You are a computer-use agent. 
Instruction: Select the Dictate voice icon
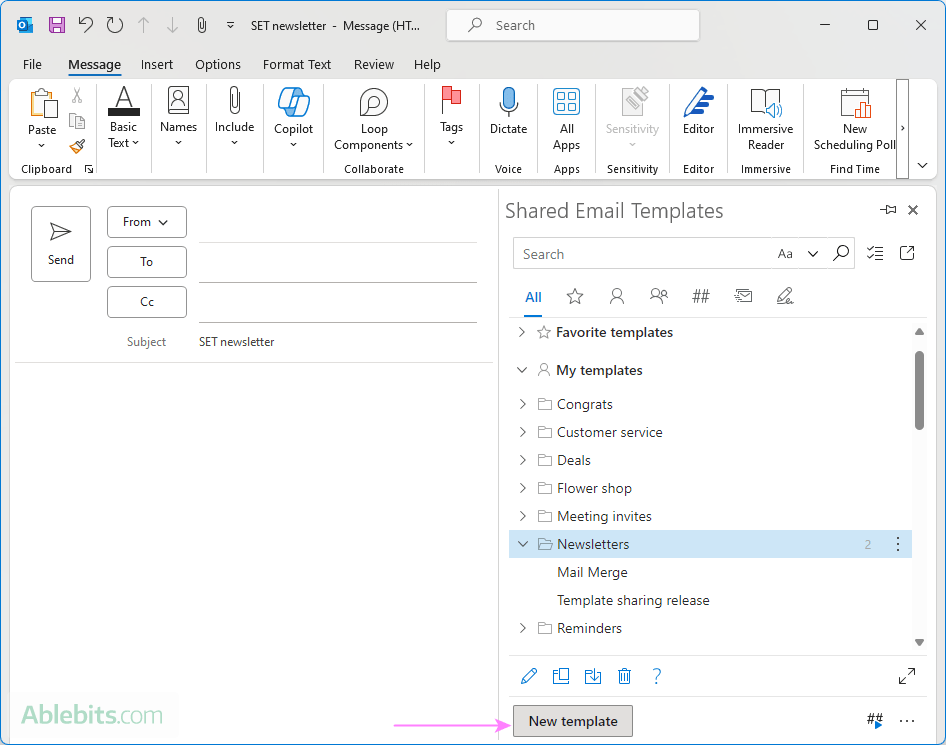pyautogui.click(x=508, y=110)
